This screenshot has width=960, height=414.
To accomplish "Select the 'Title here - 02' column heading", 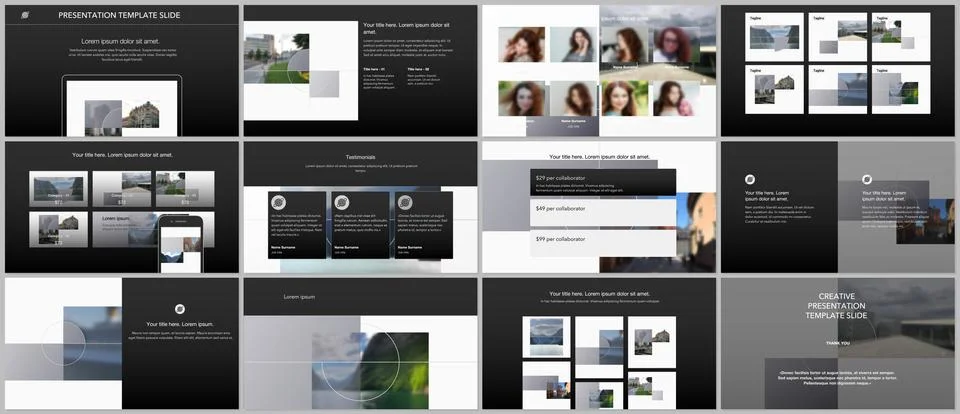I will 419,70.
